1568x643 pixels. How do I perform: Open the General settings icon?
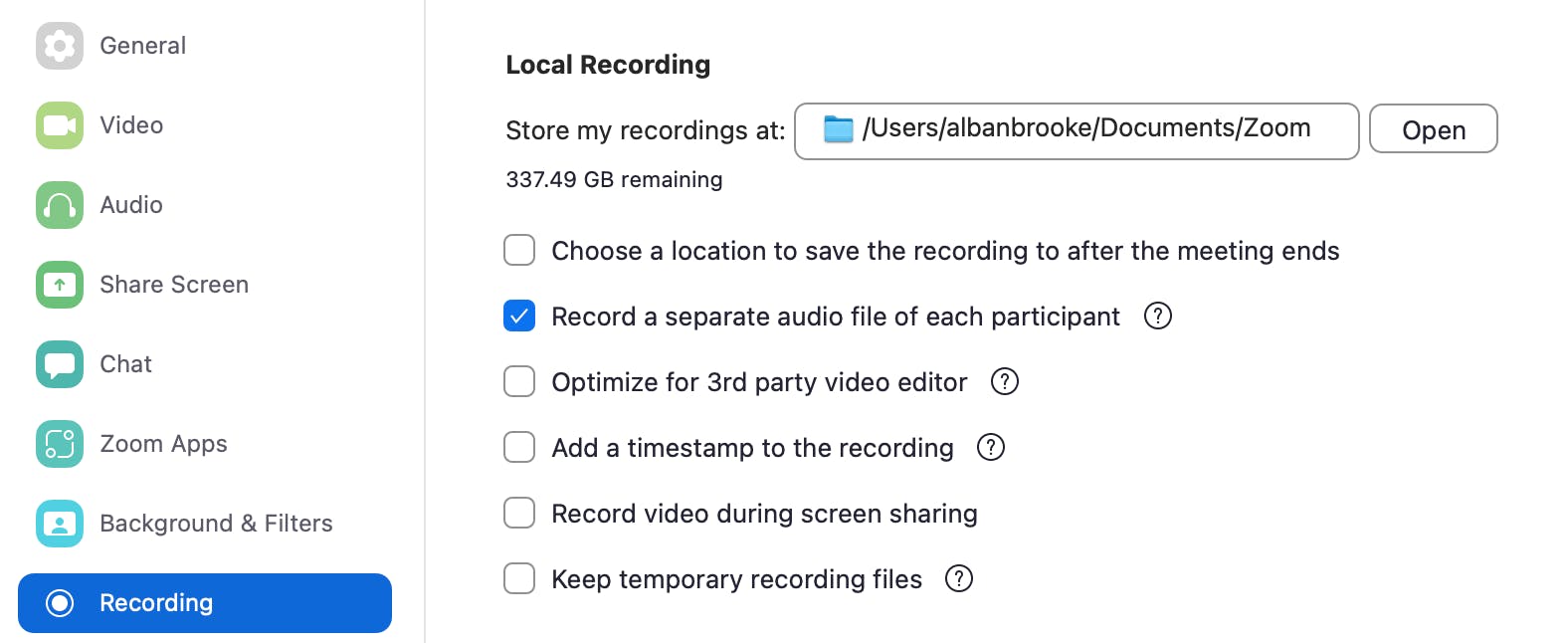point(59,45)
